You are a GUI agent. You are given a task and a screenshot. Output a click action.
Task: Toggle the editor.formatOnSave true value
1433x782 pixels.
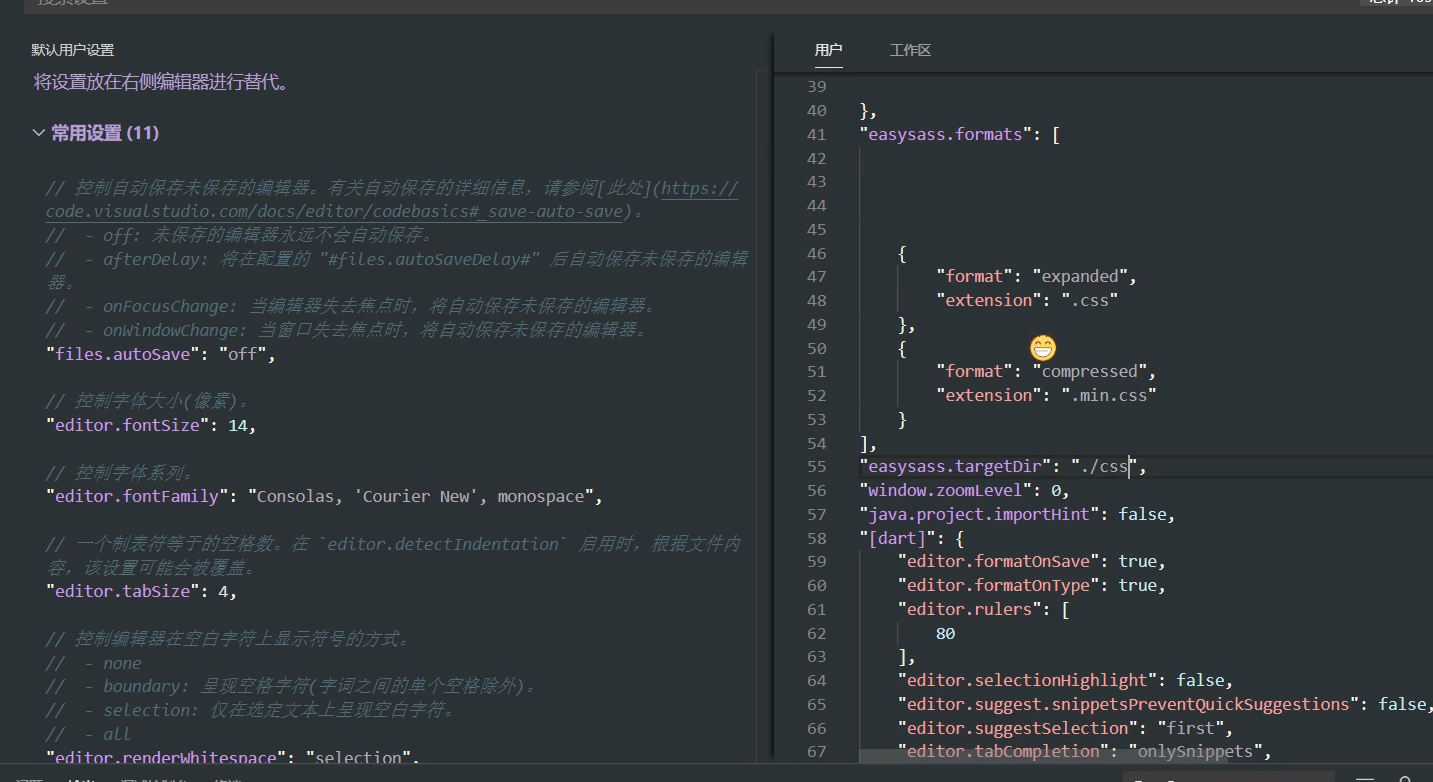(x=1138, y=561)
